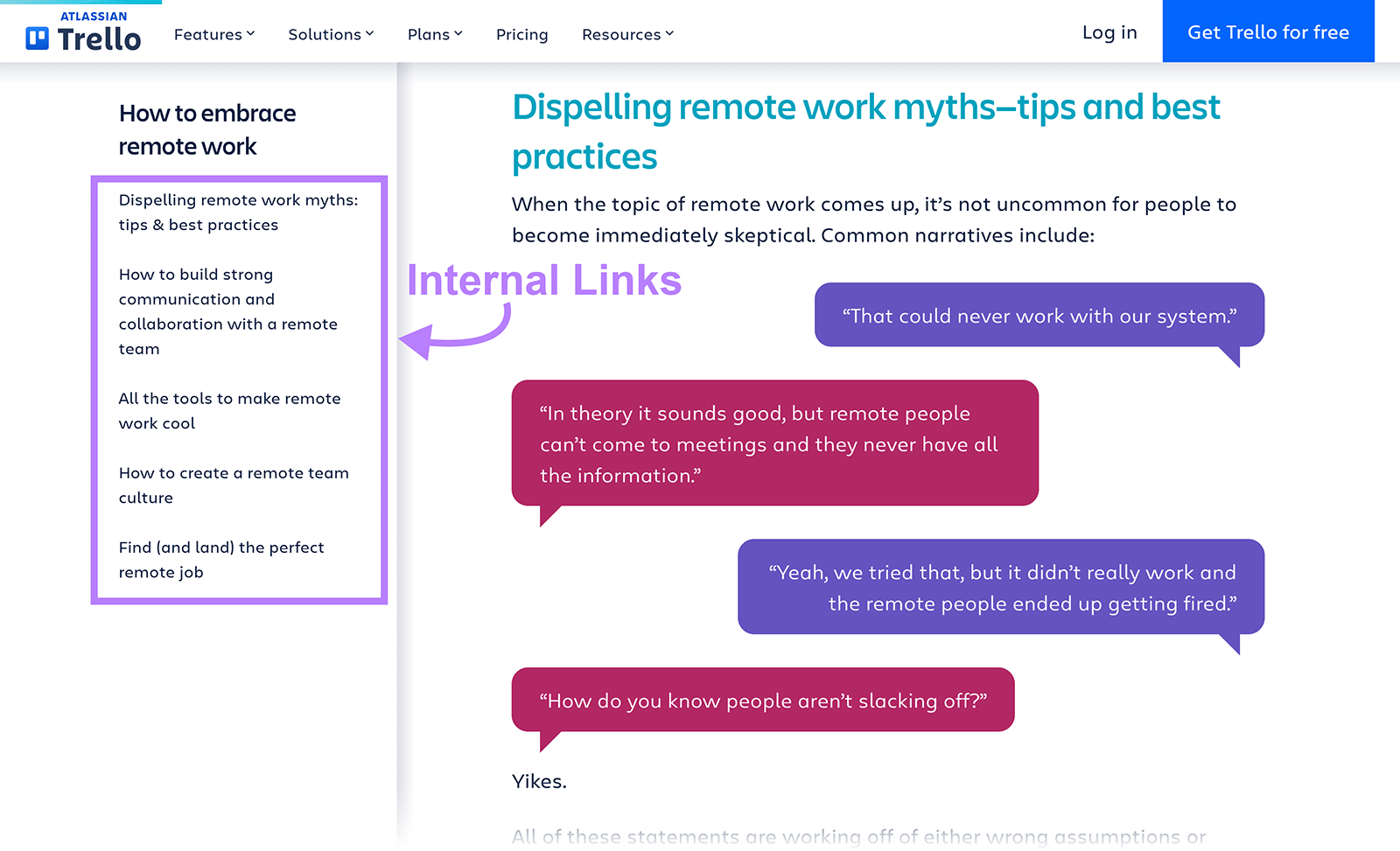Click the How to embrace remote work heading
Image resolution: width=1400 pixels, height=851 pixels.
[206, 129]
